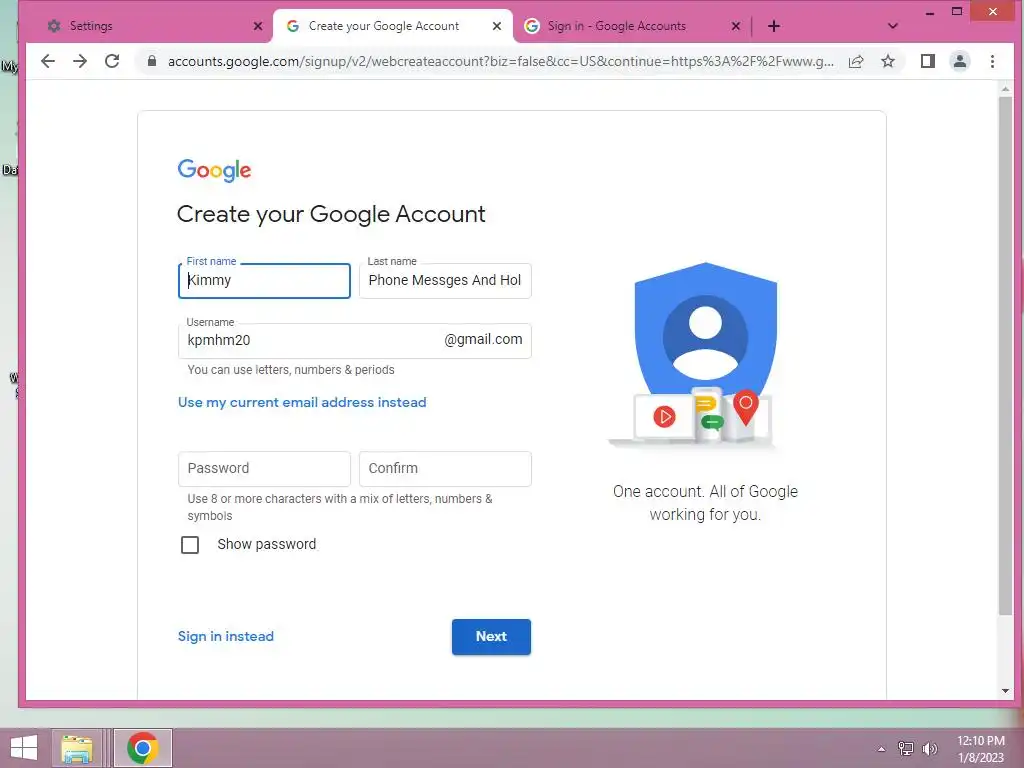Focus the Last name field
Image resolution: width=1024 pixels, height=768 pixels.
click(445, 281)
